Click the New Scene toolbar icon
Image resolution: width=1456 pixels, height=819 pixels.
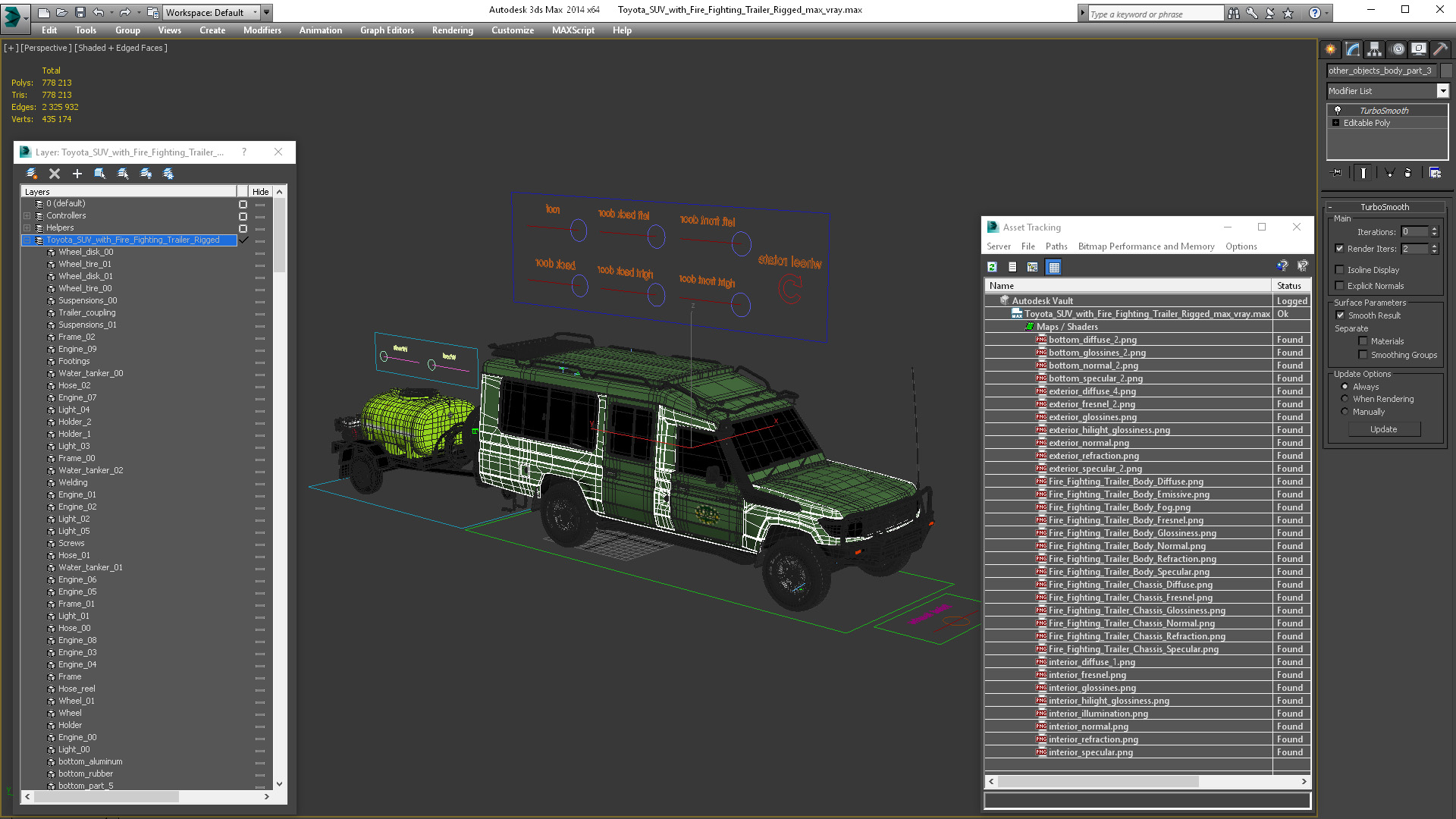pos(44,12)
